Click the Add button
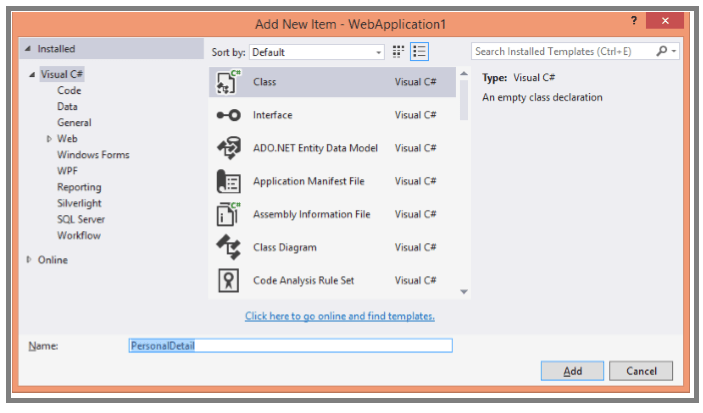703x413 pixels. click(x=572, y=371)
